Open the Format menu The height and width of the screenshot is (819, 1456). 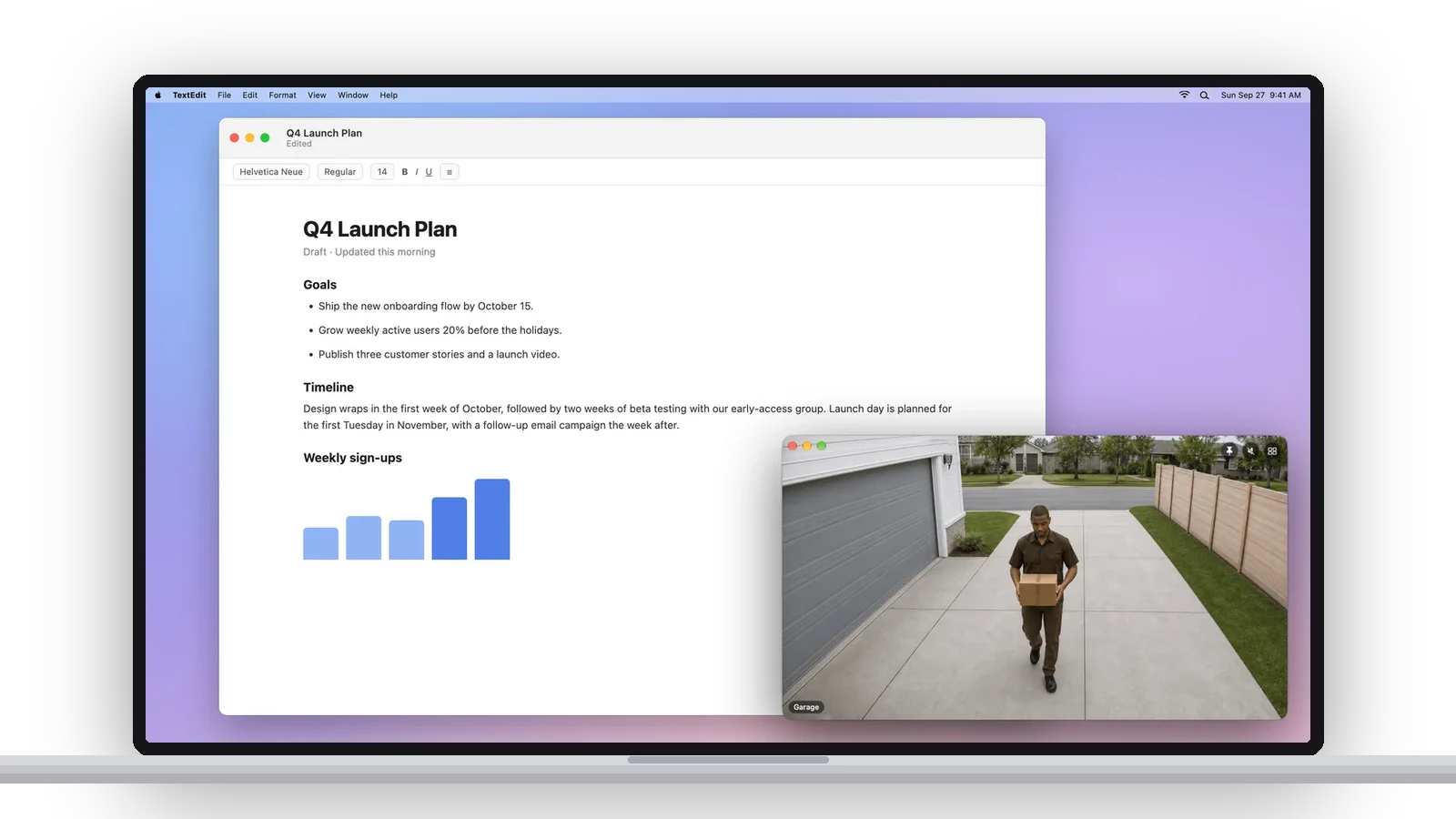click(x=282, y=95)
